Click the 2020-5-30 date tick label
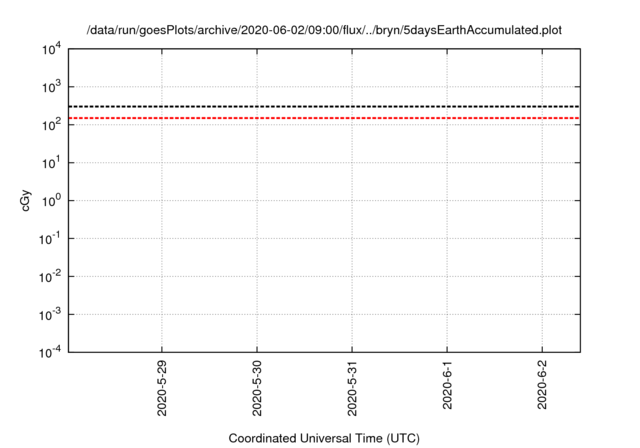 pyautogui.click(x=257, y=388)
